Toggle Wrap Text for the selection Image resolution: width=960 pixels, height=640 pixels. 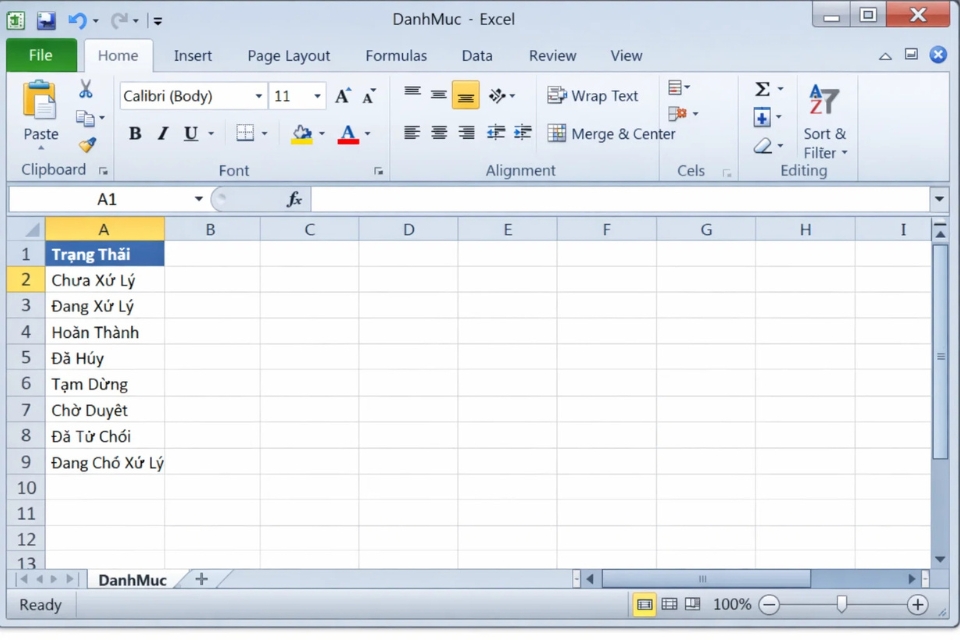tap(594, 95)
